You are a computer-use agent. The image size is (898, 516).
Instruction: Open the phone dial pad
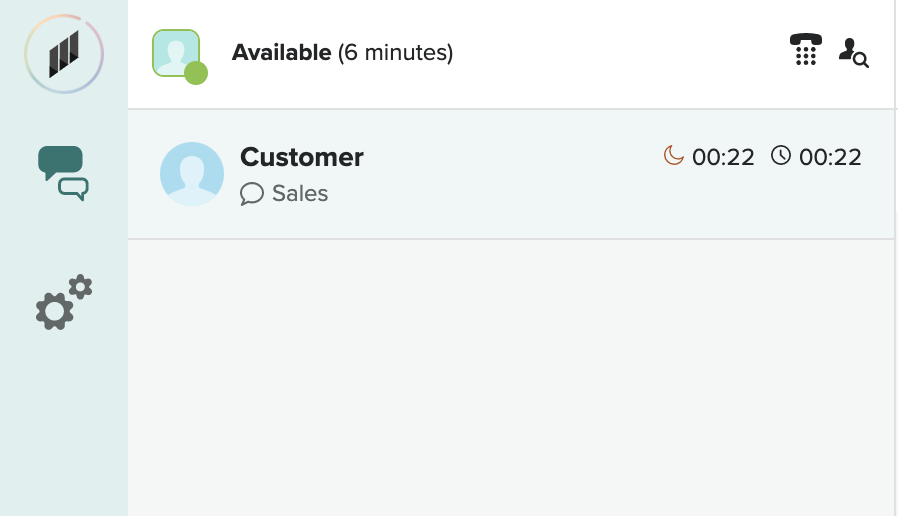point(805,50)
